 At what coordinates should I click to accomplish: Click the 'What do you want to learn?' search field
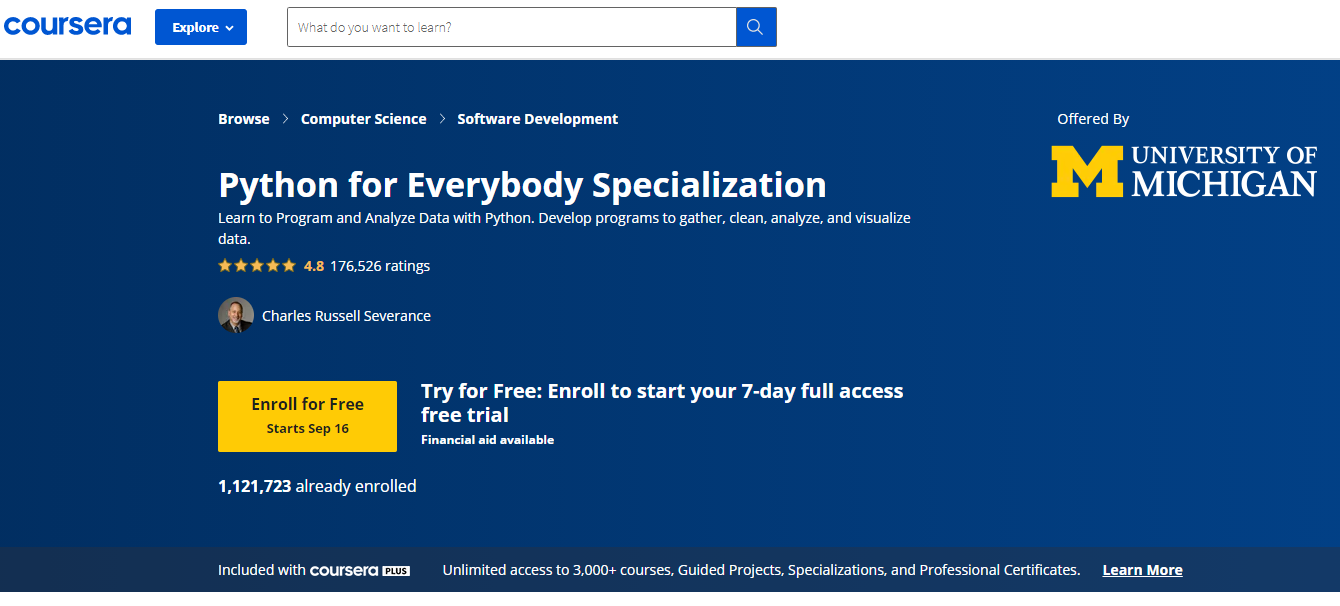point(512,27)
